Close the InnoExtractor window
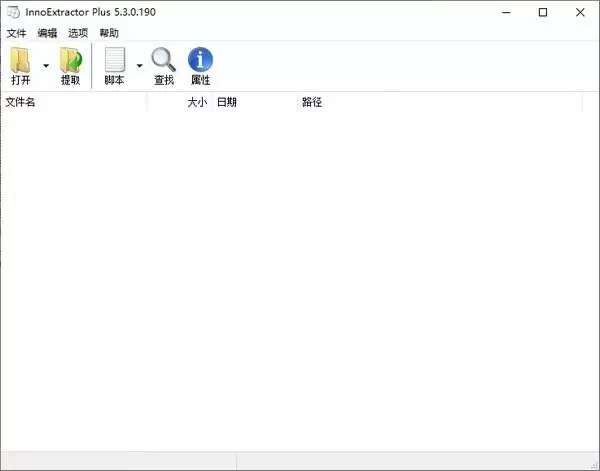This screenshot has width=600, height=471. [580, 13]
